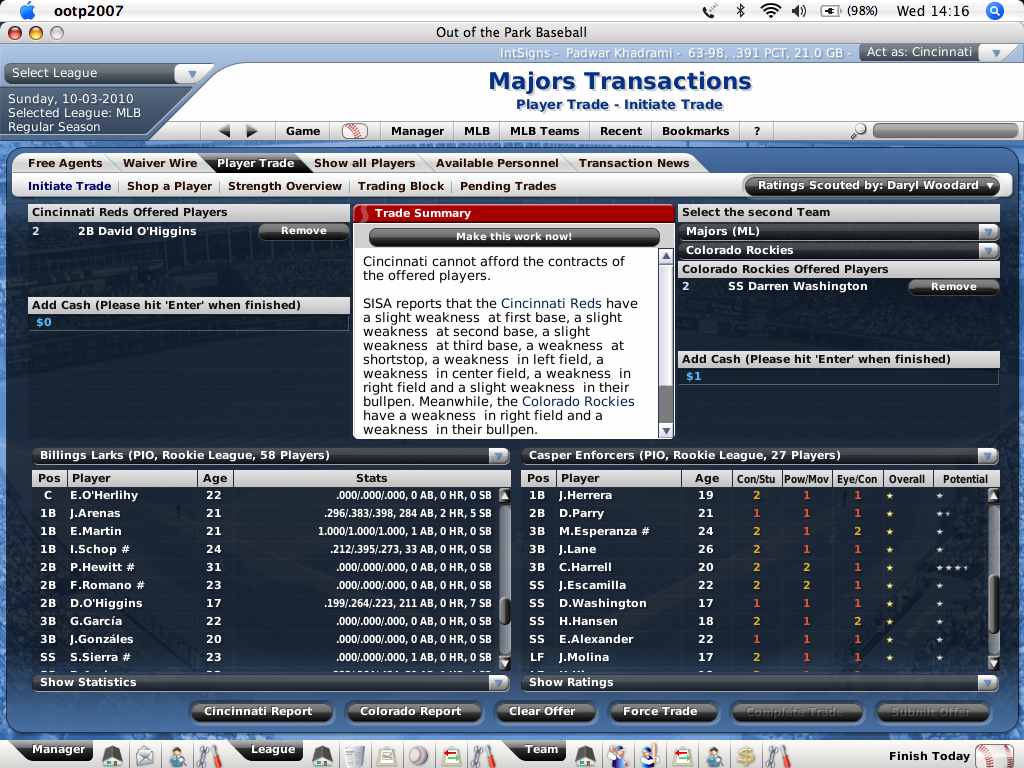The height and width of the screenshot is (768, 1024).
Task: Click the Make this work now! button
Action: 514,237
